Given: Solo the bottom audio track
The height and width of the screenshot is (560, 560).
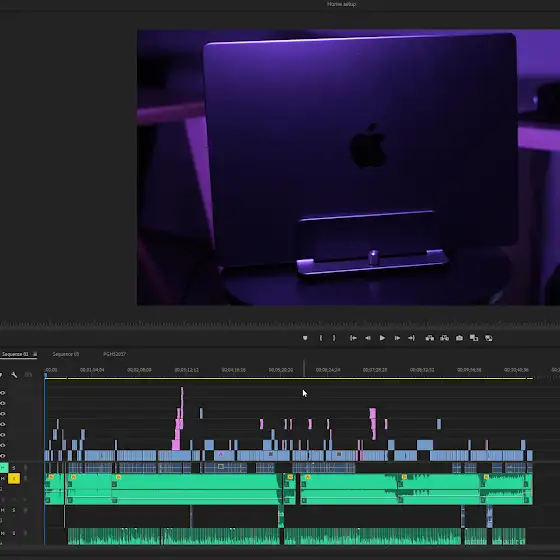Looking at the screenshot, I should point(14,534).
